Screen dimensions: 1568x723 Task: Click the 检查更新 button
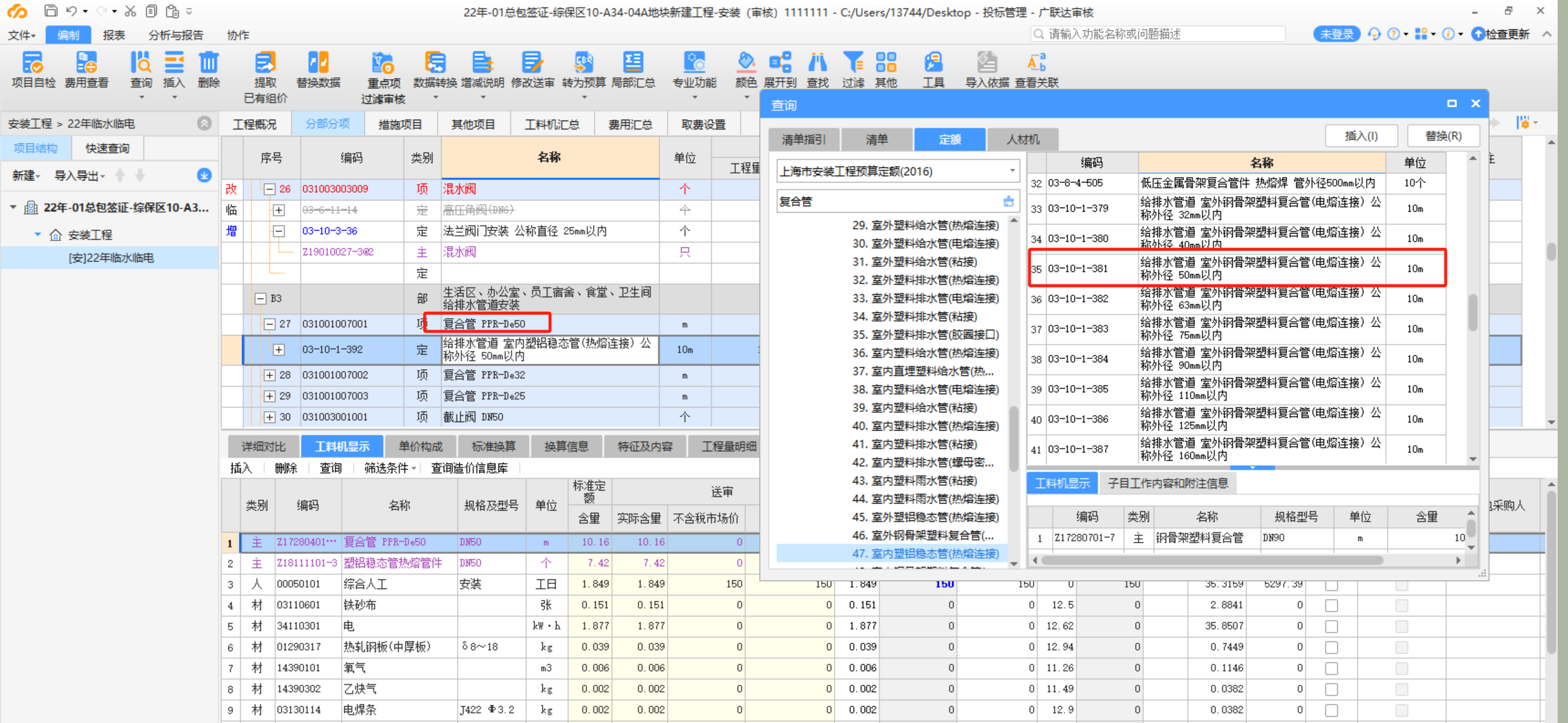pyautogui.click(x=1500, y=34)
